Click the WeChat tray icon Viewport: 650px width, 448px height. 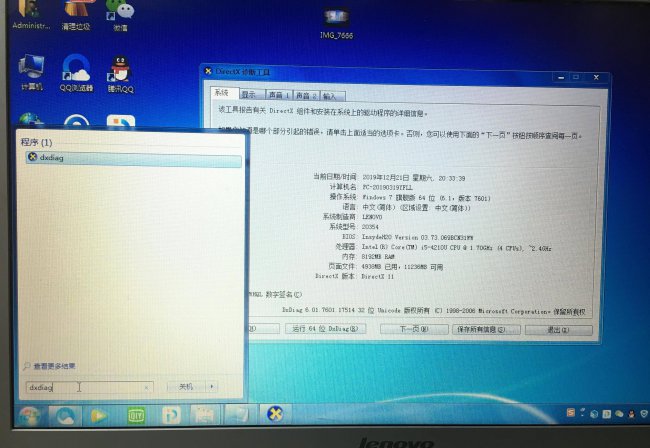click(x=619, y=414)
